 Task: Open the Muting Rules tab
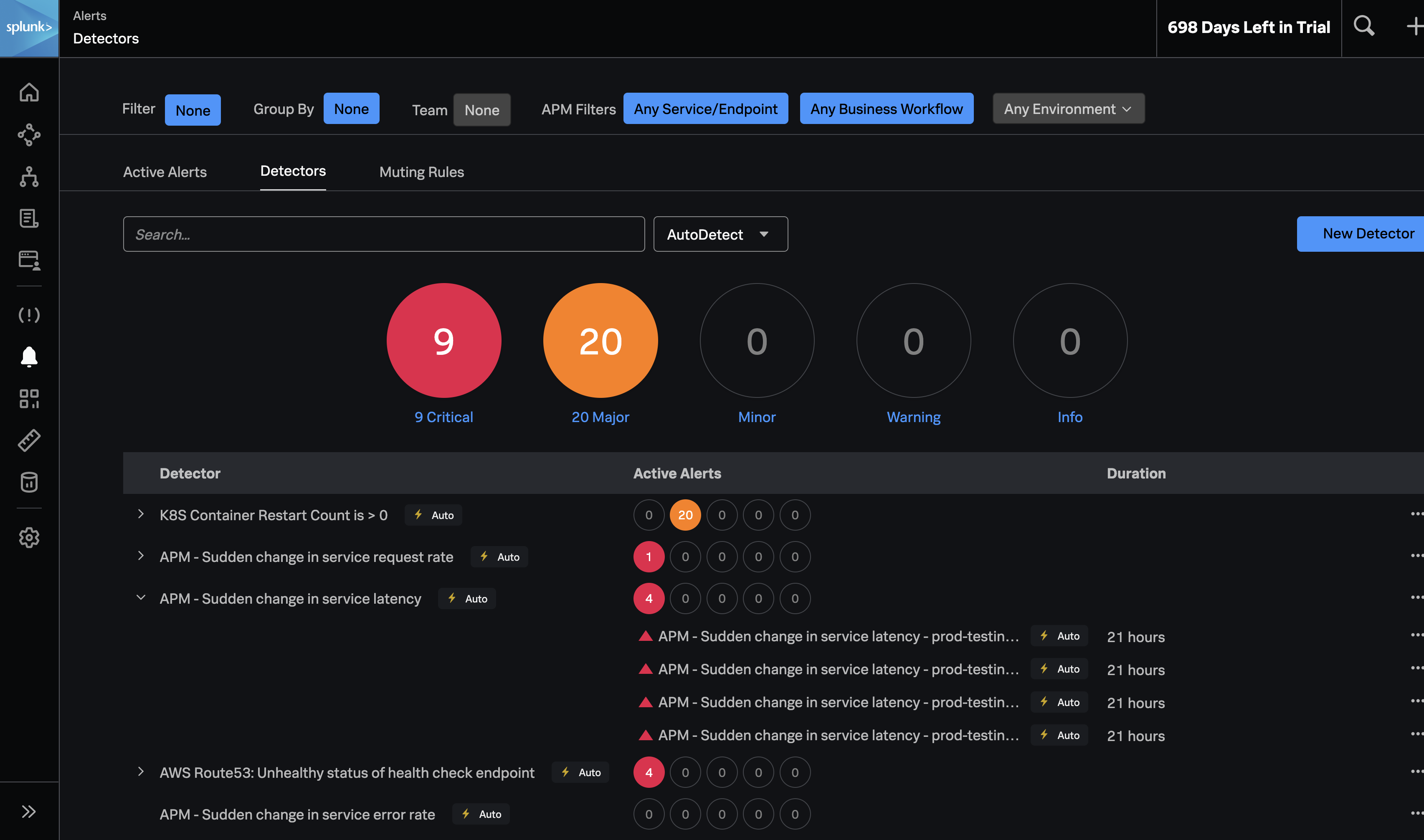[421, 172]
